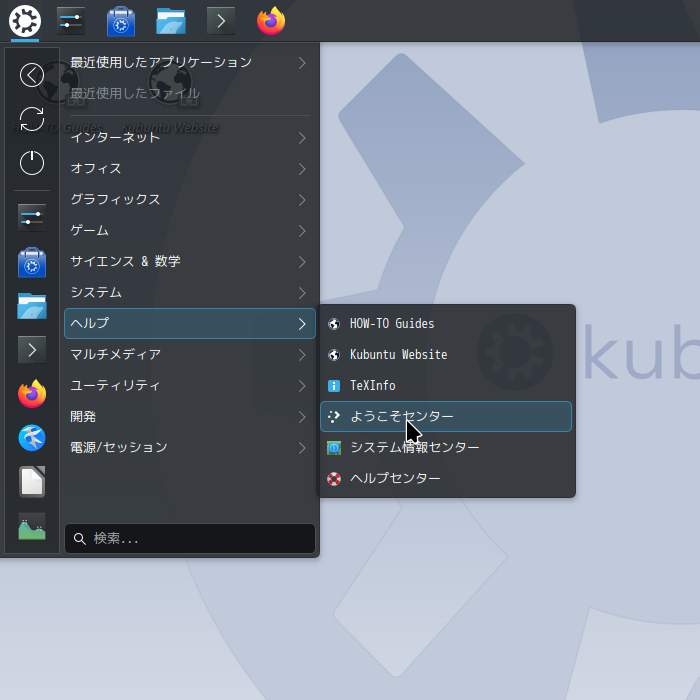Click the restart icon in the sidebar

tap(32, 119)
